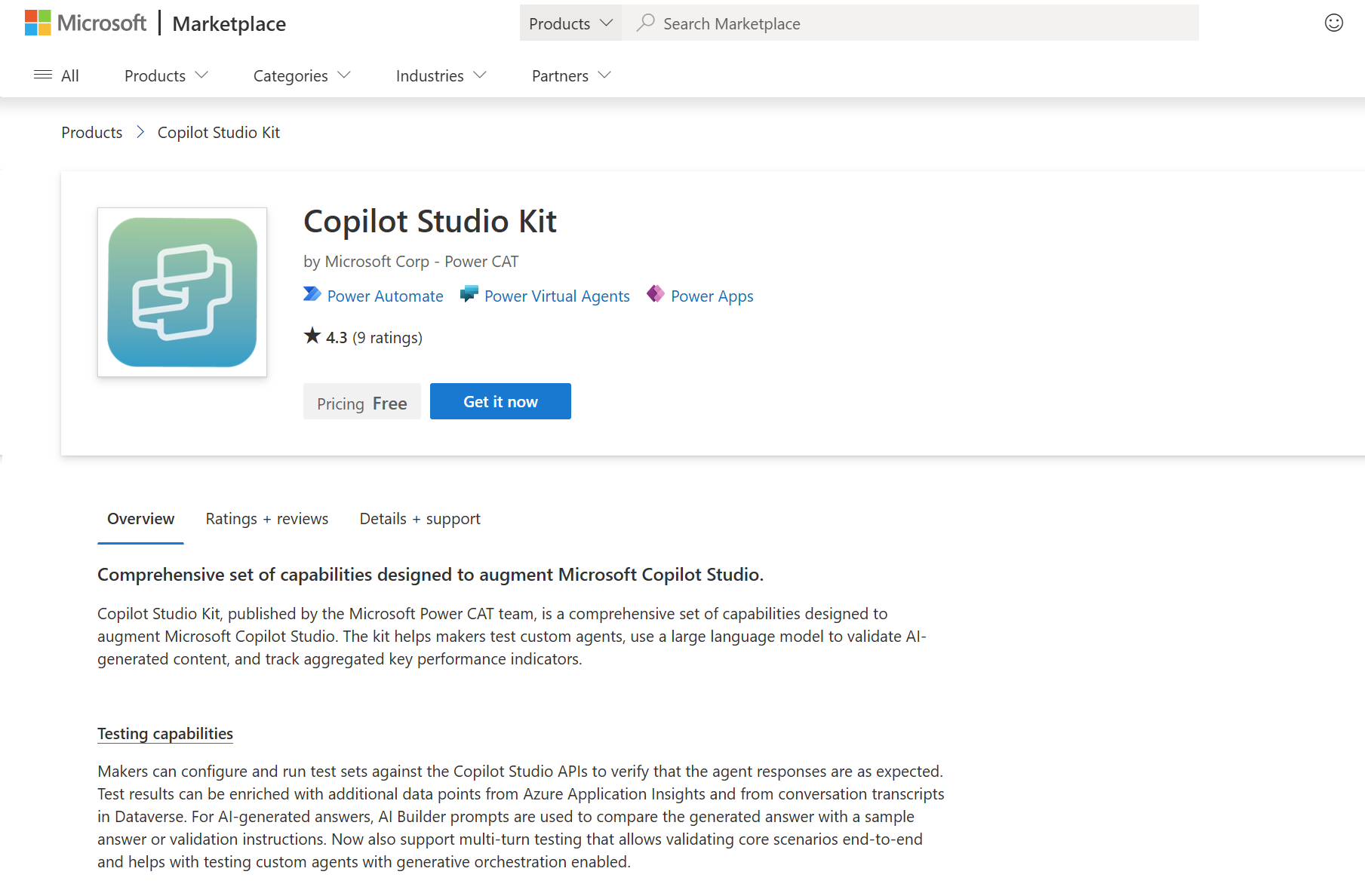This screenshot has width=1365, height=896.
Task: Expand the Industries menu
Action: [441, 75]
